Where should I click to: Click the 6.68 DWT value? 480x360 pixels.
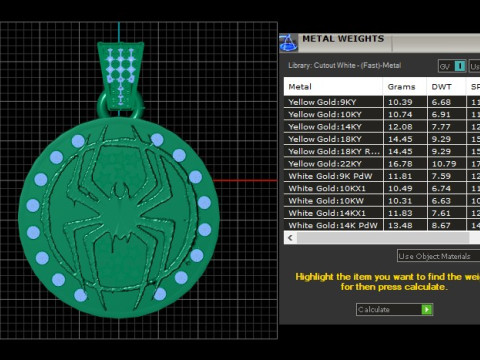coord(441,102)
